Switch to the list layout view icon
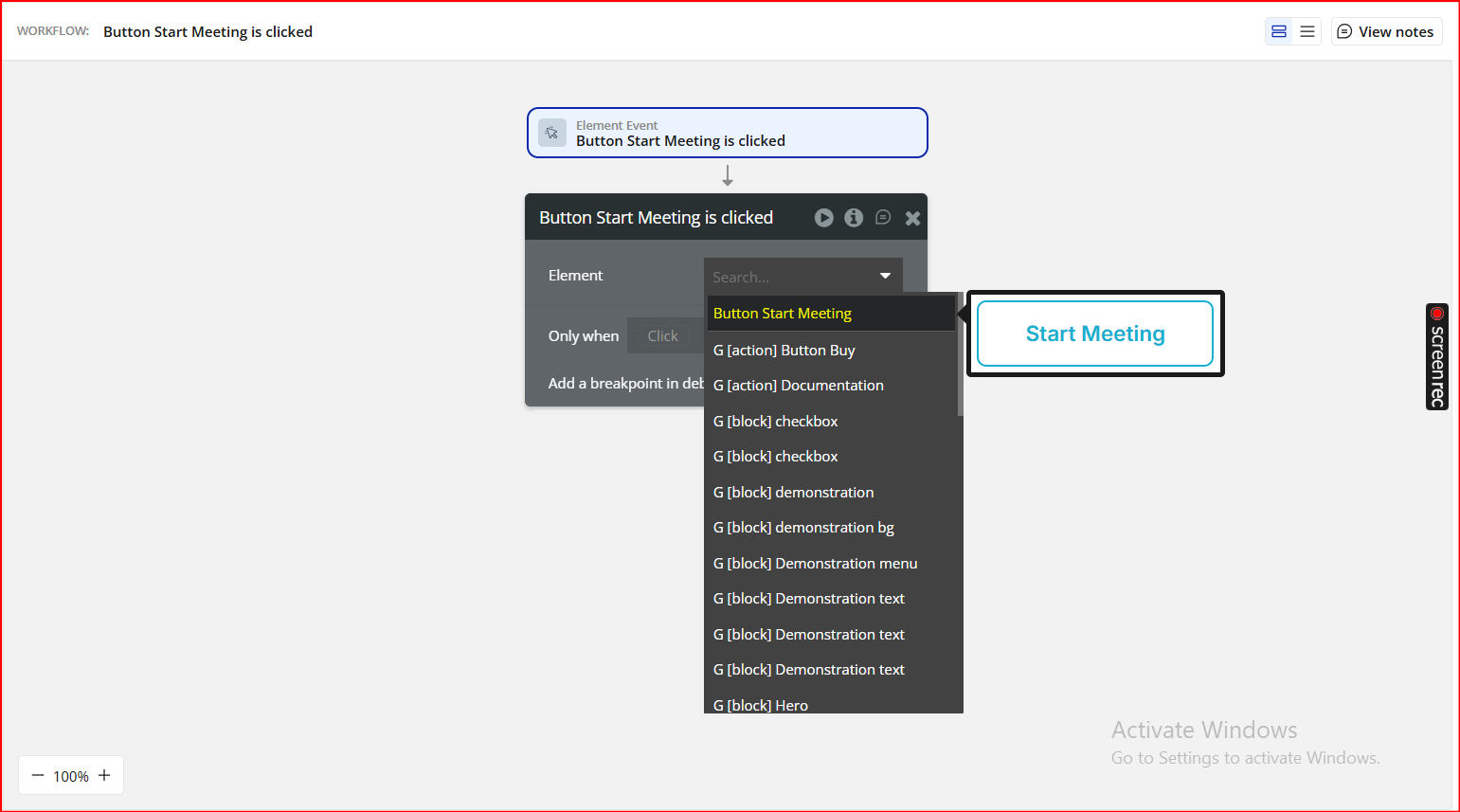1460x812 pixels. tap(1307, 31)
